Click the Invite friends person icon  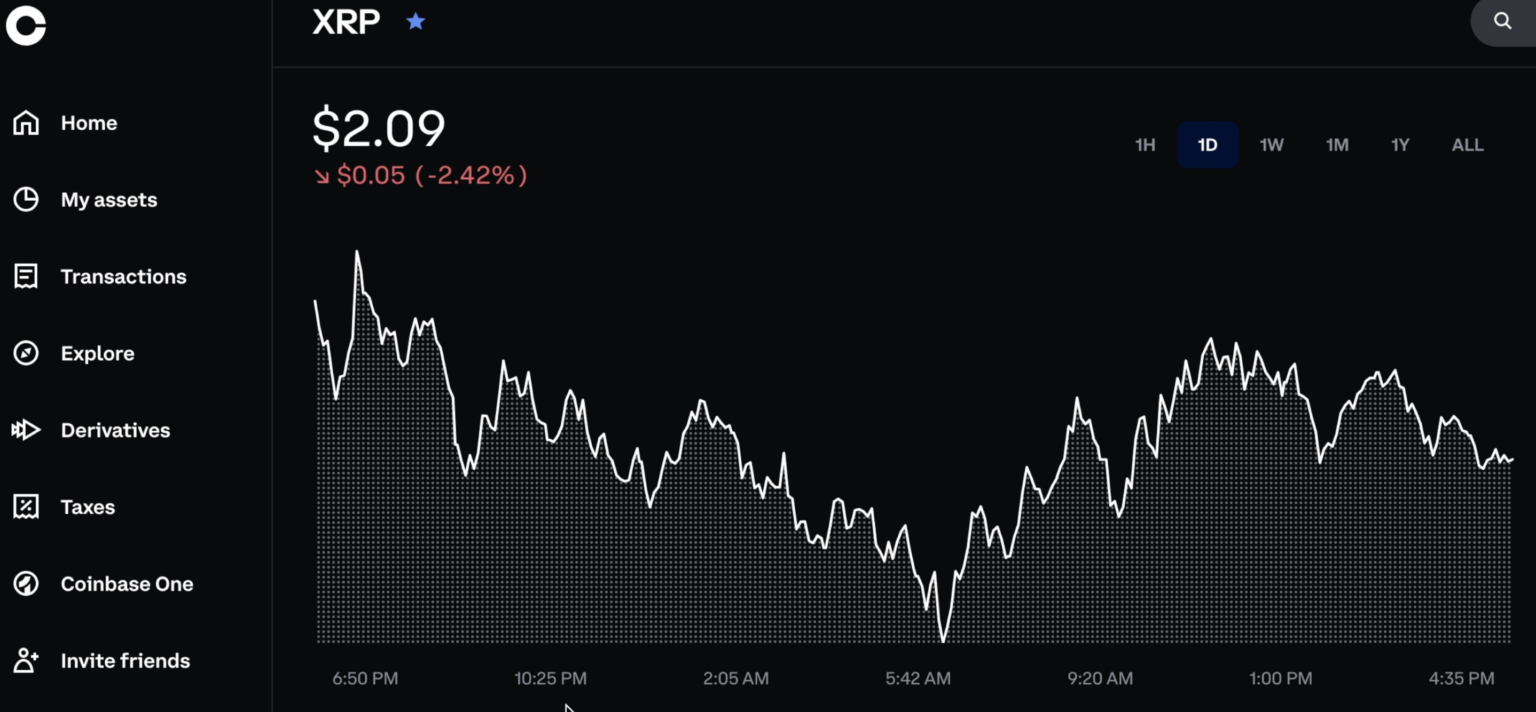26,661
